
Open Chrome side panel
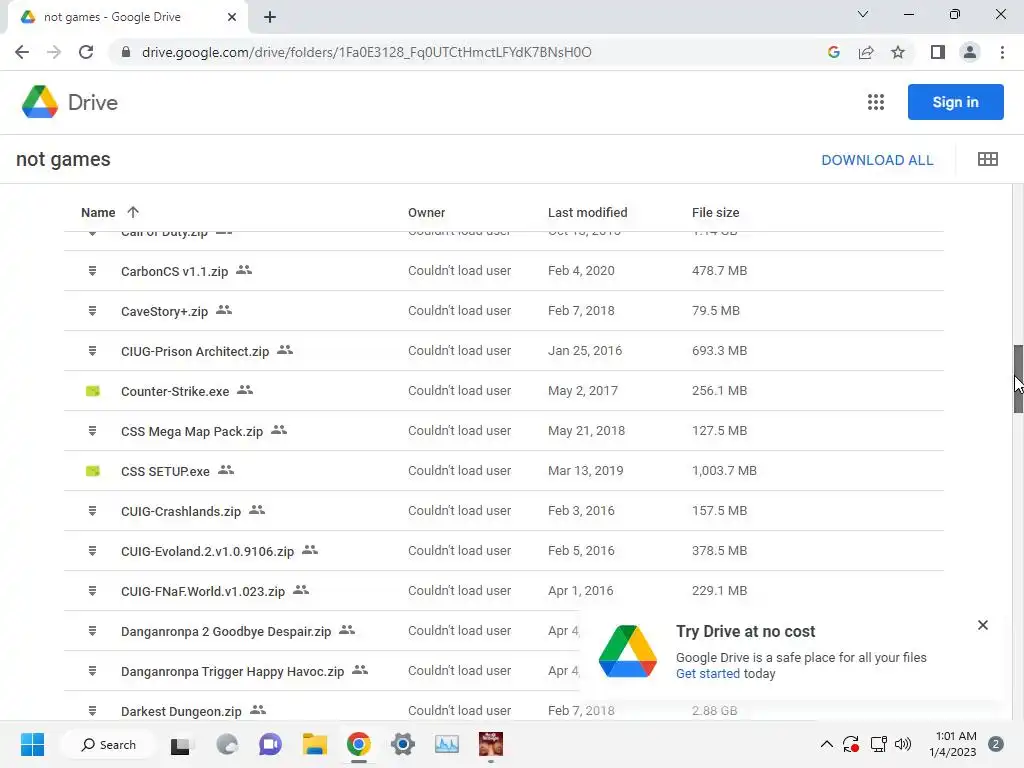[x=938, y=52]
